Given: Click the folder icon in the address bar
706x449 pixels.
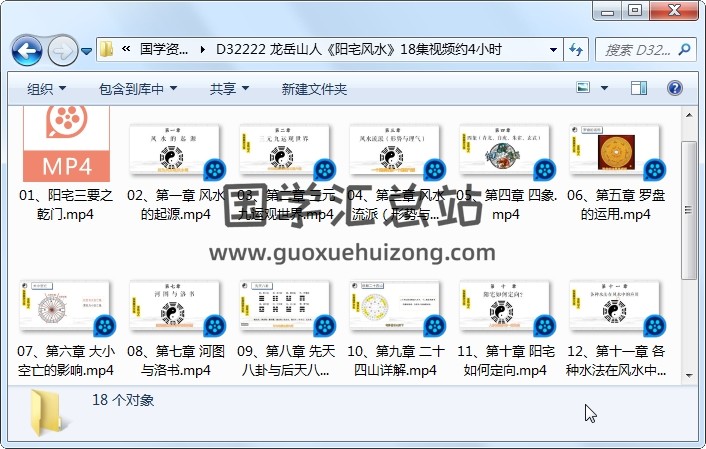Looking at the screenshot, I should [107, 49].
